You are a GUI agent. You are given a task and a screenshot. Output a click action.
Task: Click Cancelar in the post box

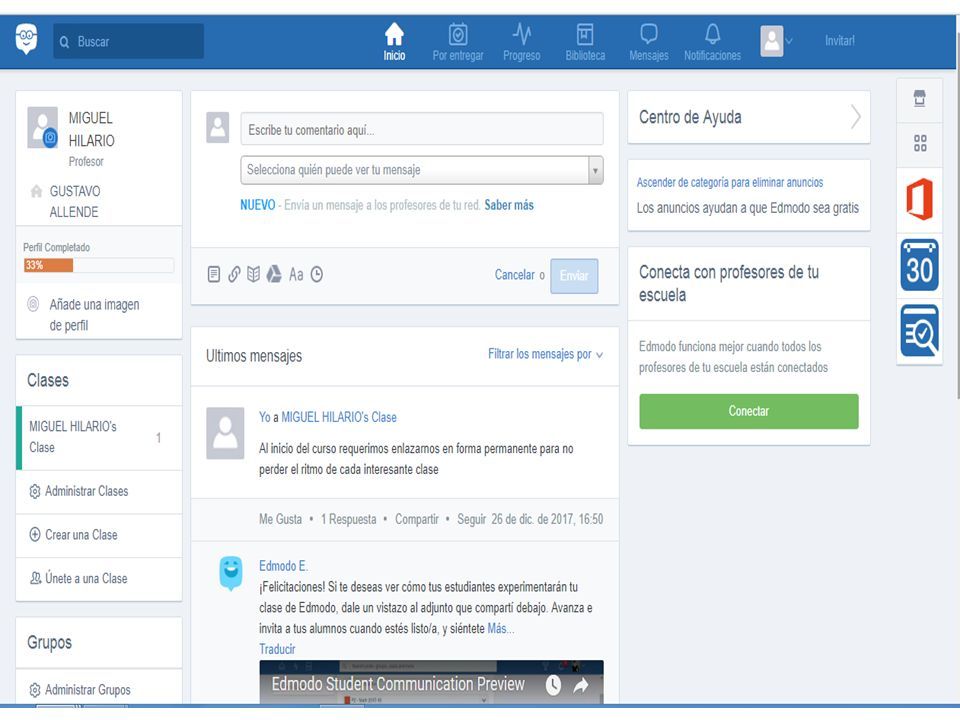(515, 275)
